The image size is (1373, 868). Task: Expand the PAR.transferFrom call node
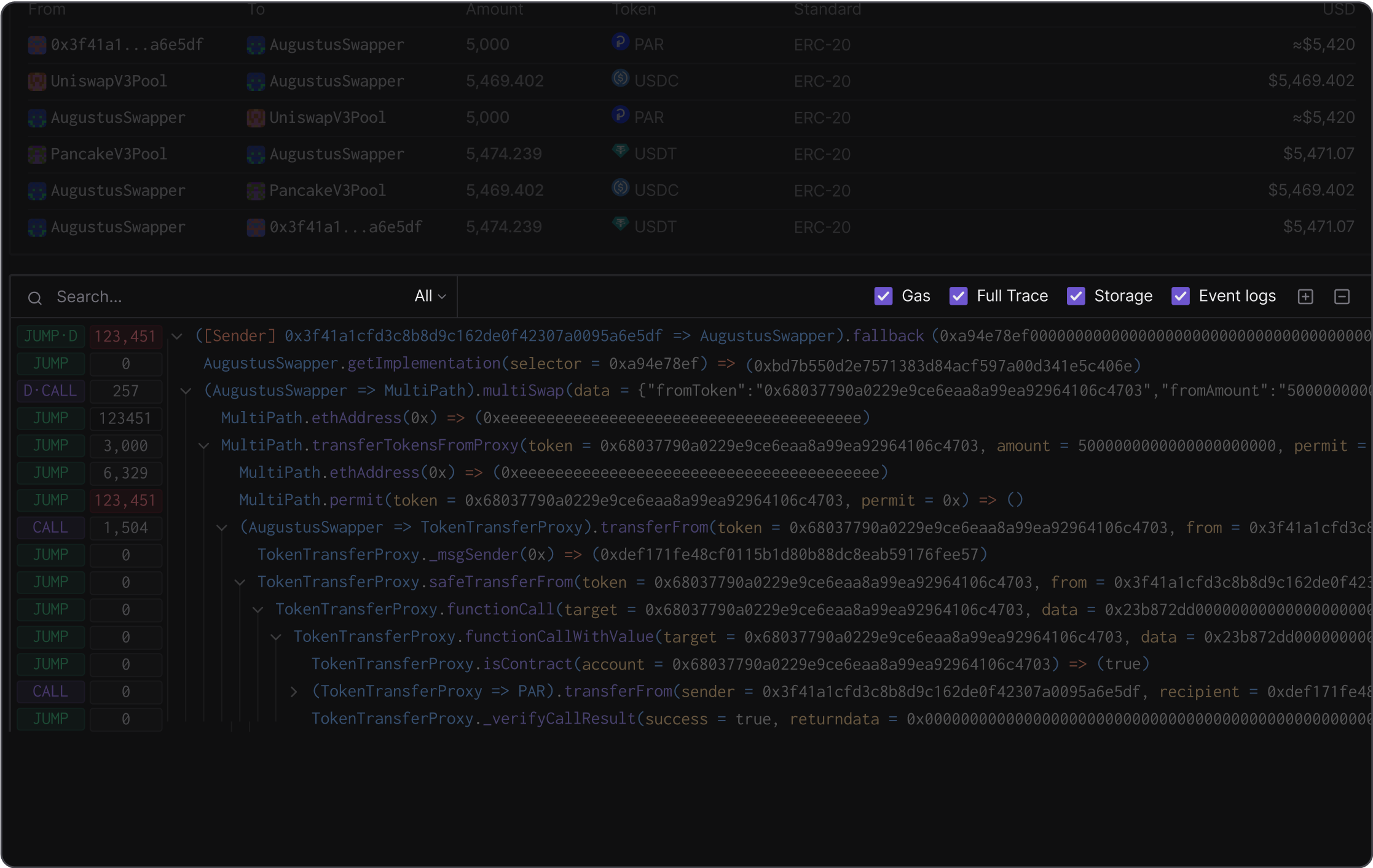pos(294,692)
